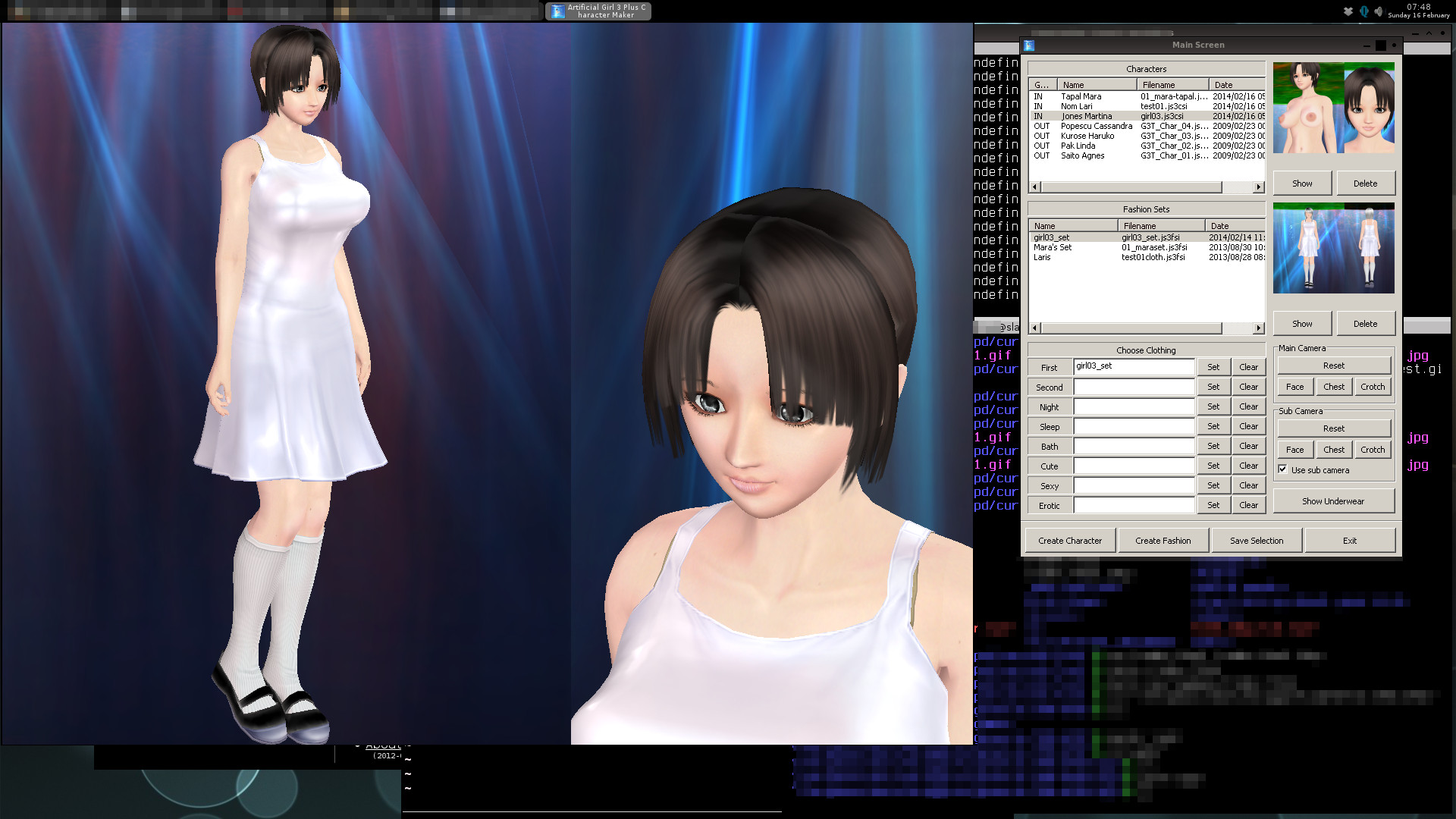
Task: Open the Dropbox tray icon
Action: point(1348,11)
